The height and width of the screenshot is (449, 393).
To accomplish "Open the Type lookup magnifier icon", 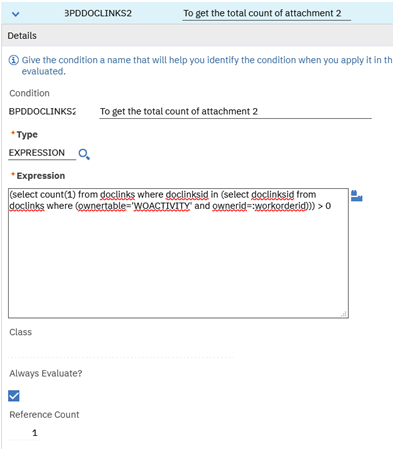I will [x=84, y=154].
